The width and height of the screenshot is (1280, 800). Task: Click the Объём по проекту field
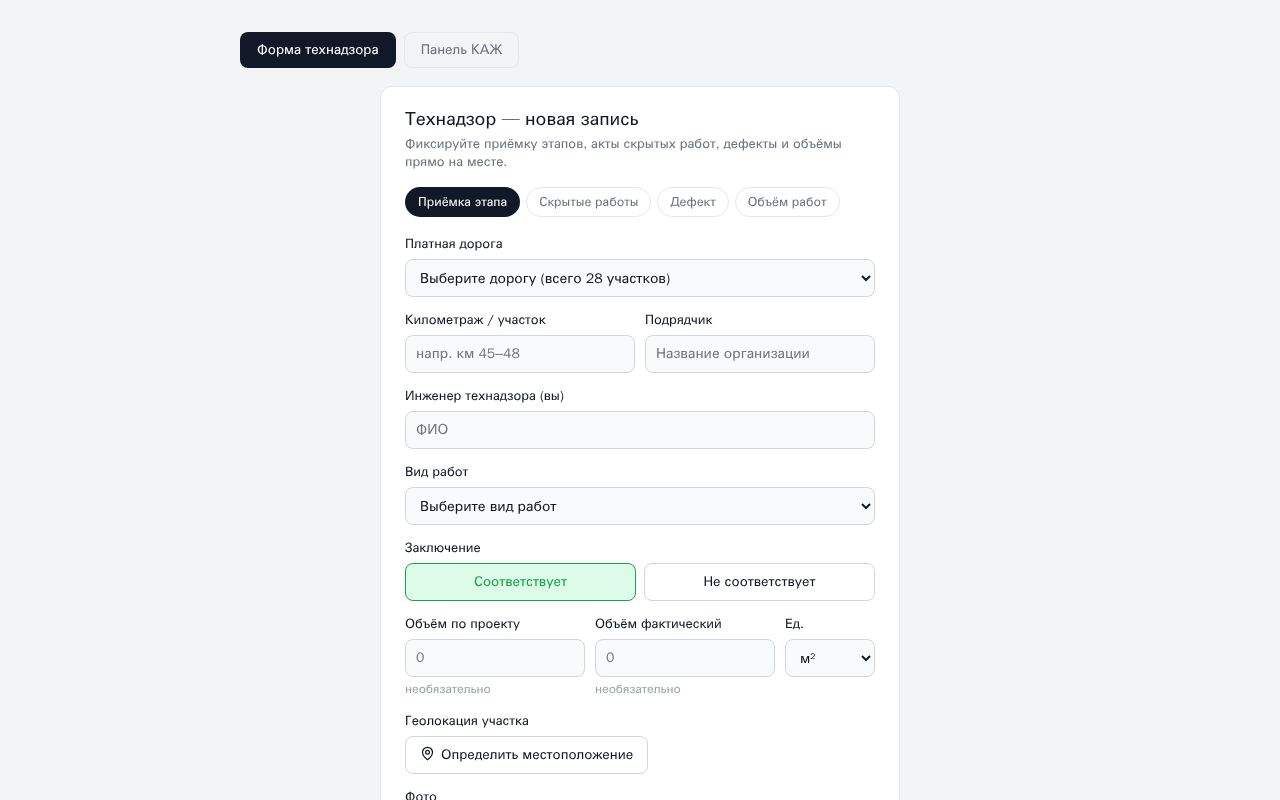tap(495, 658)
